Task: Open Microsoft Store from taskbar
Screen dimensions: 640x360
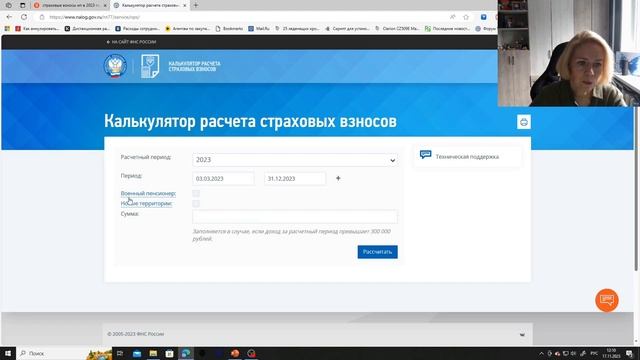Action: pos(169,353)
